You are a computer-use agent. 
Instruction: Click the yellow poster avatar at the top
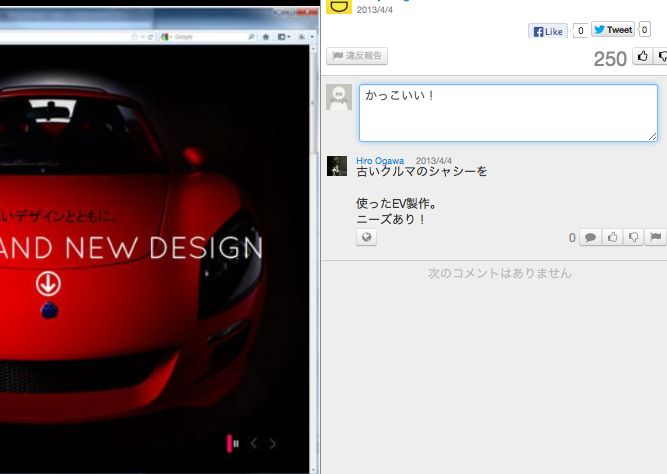339,6
